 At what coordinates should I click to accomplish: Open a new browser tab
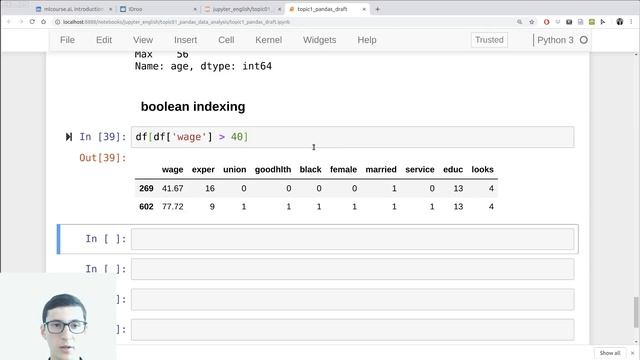[377, 9]
